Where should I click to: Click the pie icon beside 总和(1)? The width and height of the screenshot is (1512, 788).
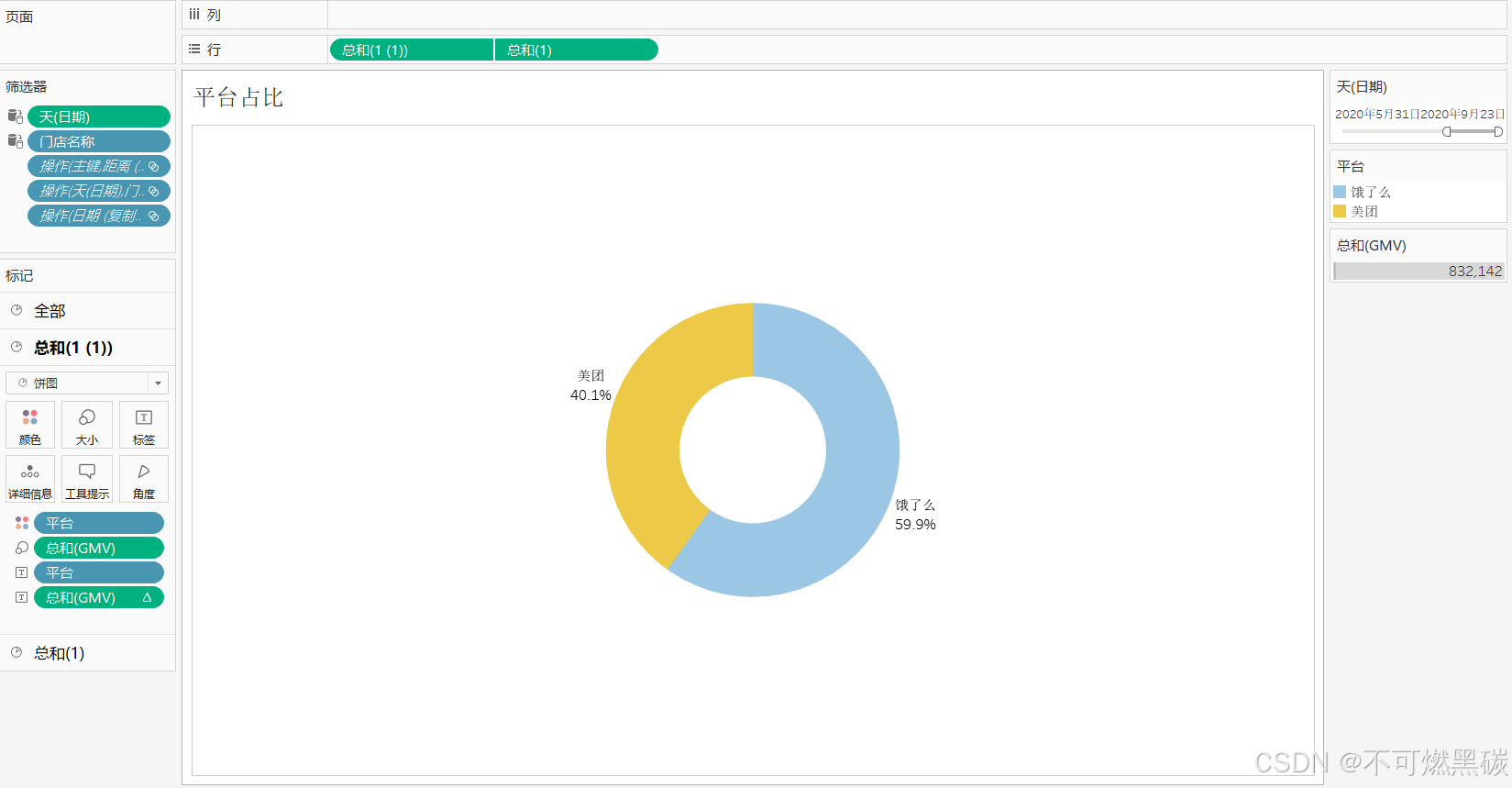17,652
